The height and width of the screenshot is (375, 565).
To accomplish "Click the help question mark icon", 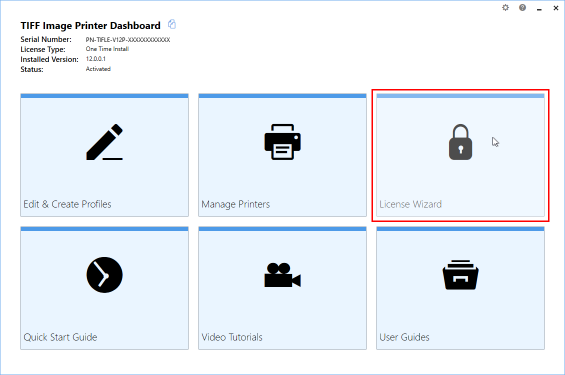I will pyautogui.click(x=522, y=8).
